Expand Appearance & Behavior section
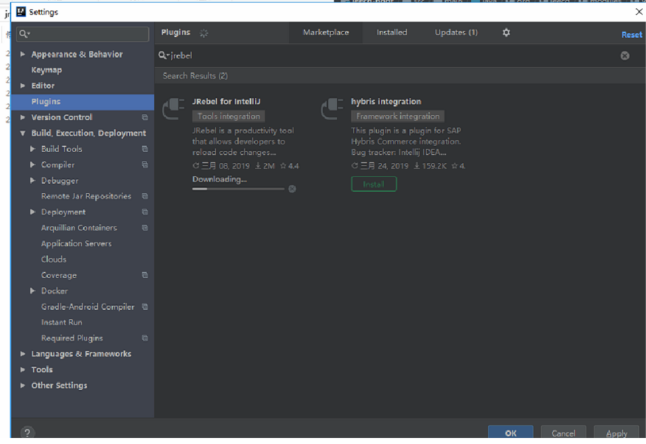Screen dimensions: 646x444 coord(23,54)
